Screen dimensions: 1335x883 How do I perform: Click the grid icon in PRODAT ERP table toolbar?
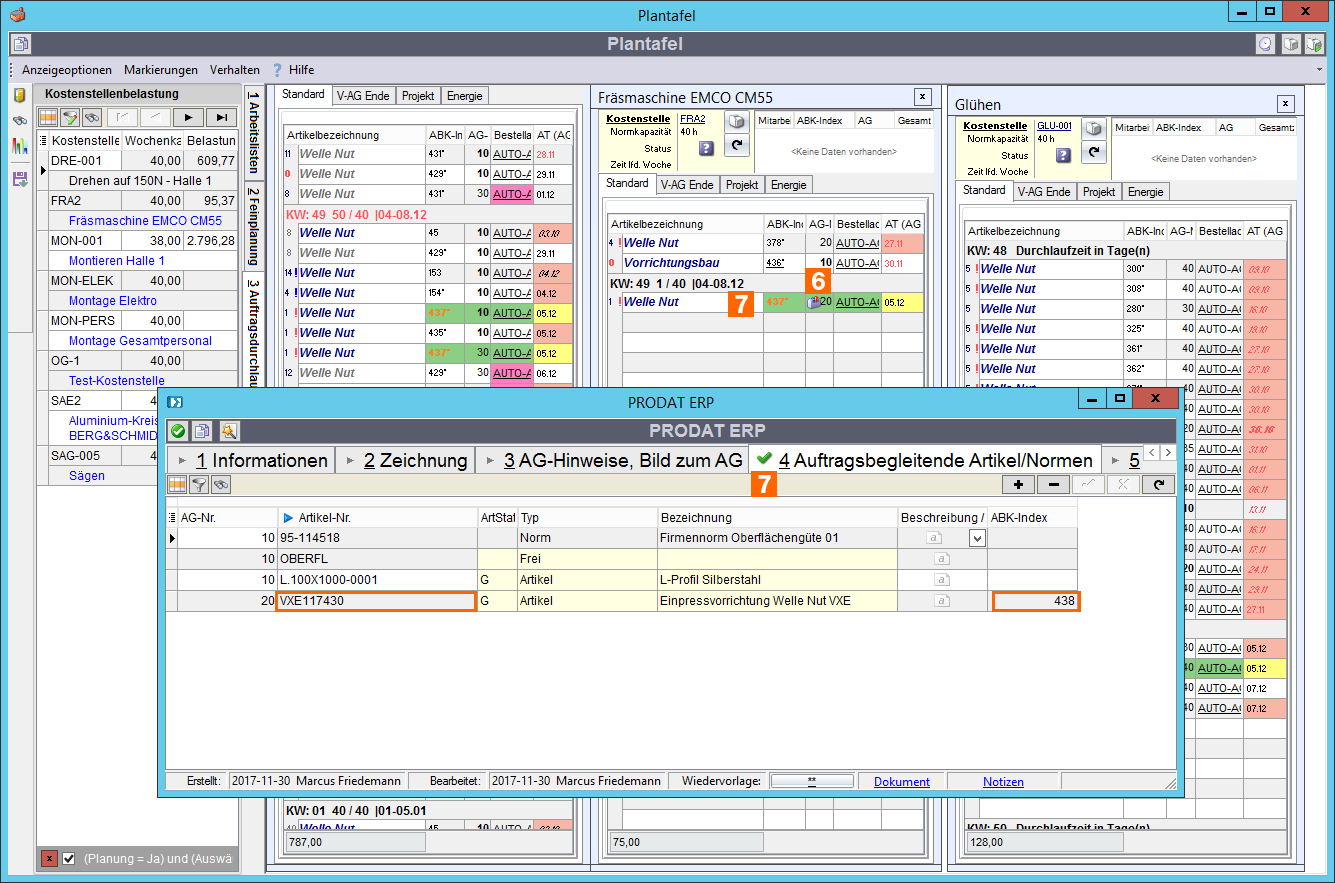coord(177,484)
